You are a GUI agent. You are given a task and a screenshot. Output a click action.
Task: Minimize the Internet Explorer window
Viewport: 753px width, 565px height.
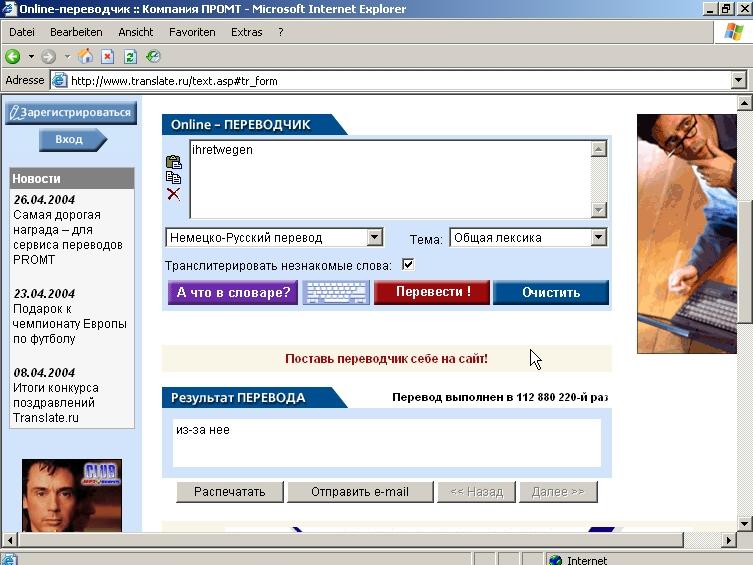click(710, 9)
